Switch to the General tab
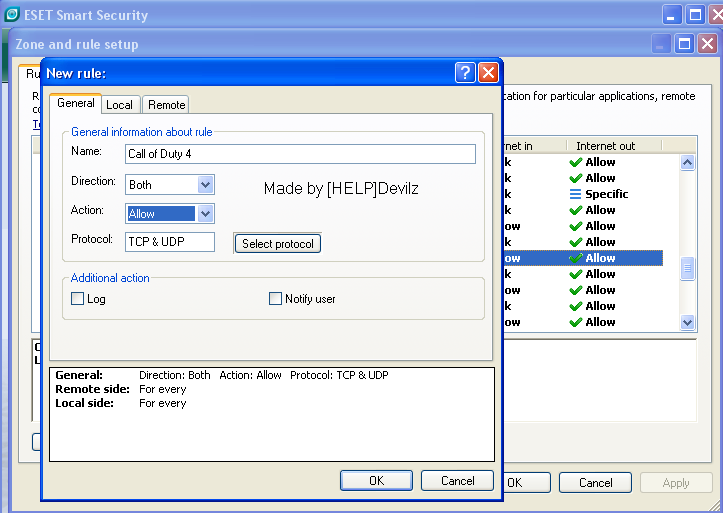This screenshot has height=513, width=723. pyautogui.click(x=76, y=103)
